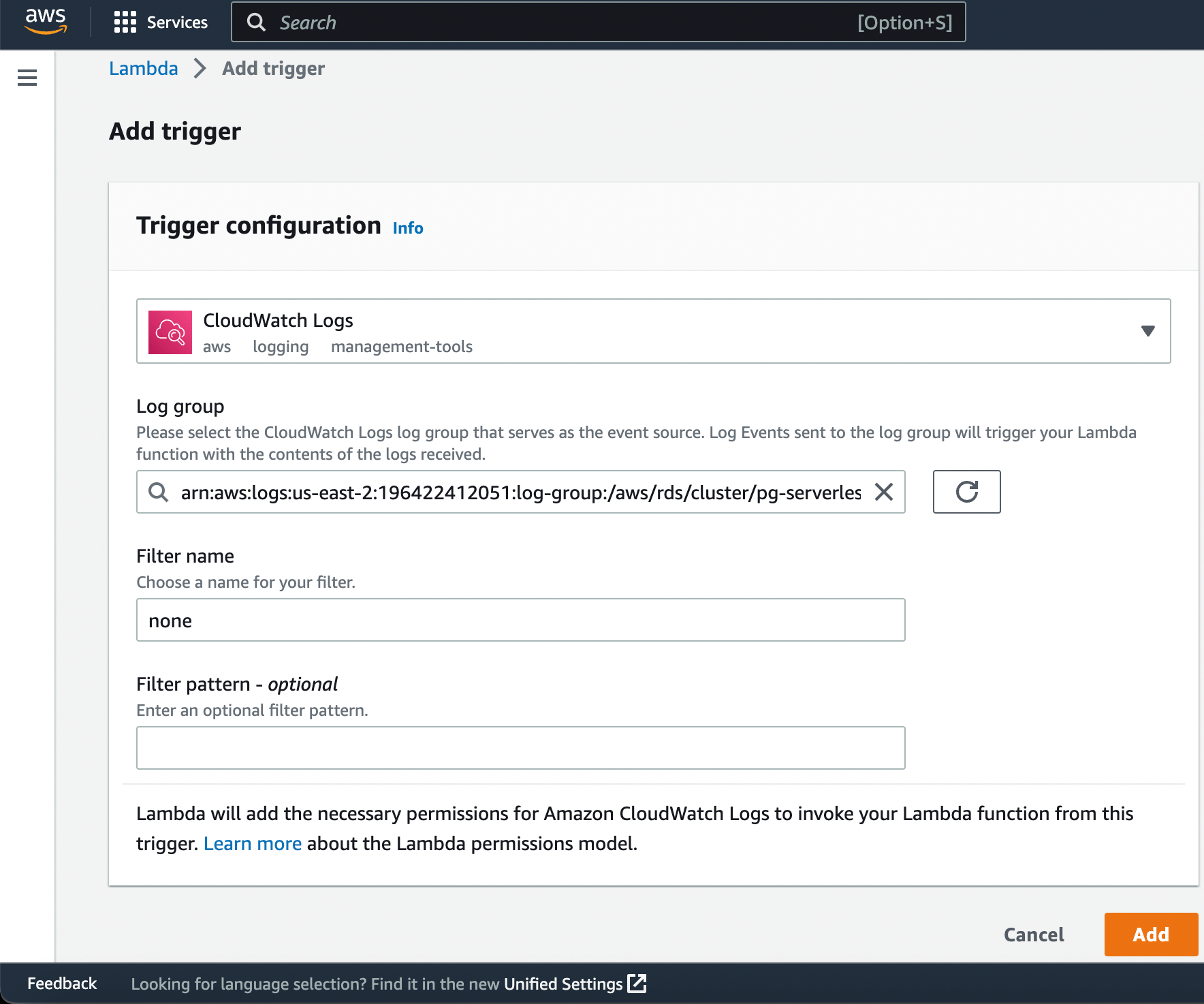Click the magnifier icon in Log group field
1204x1004 pixels.
[x=159, y=492]
